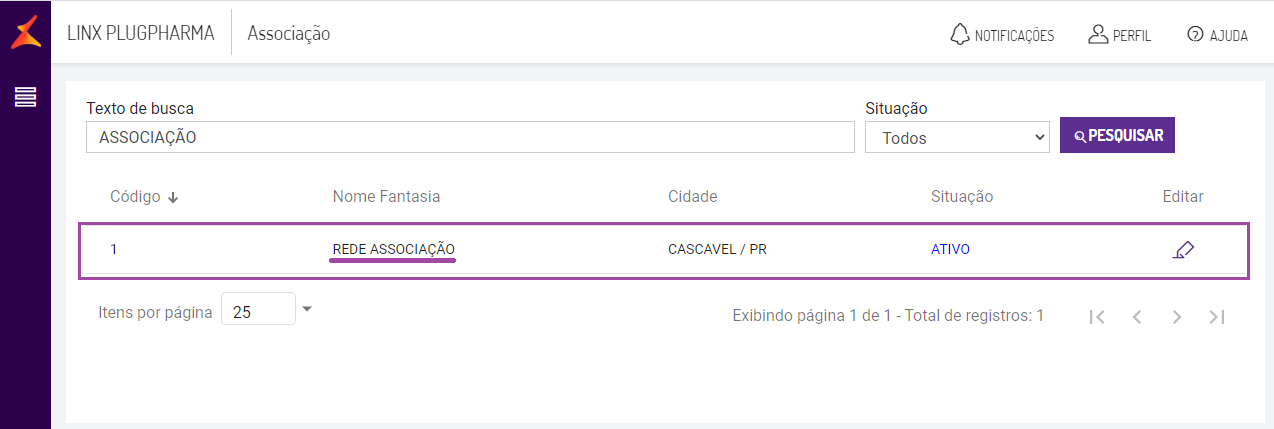Go to the previous results page

(1137, 317)
